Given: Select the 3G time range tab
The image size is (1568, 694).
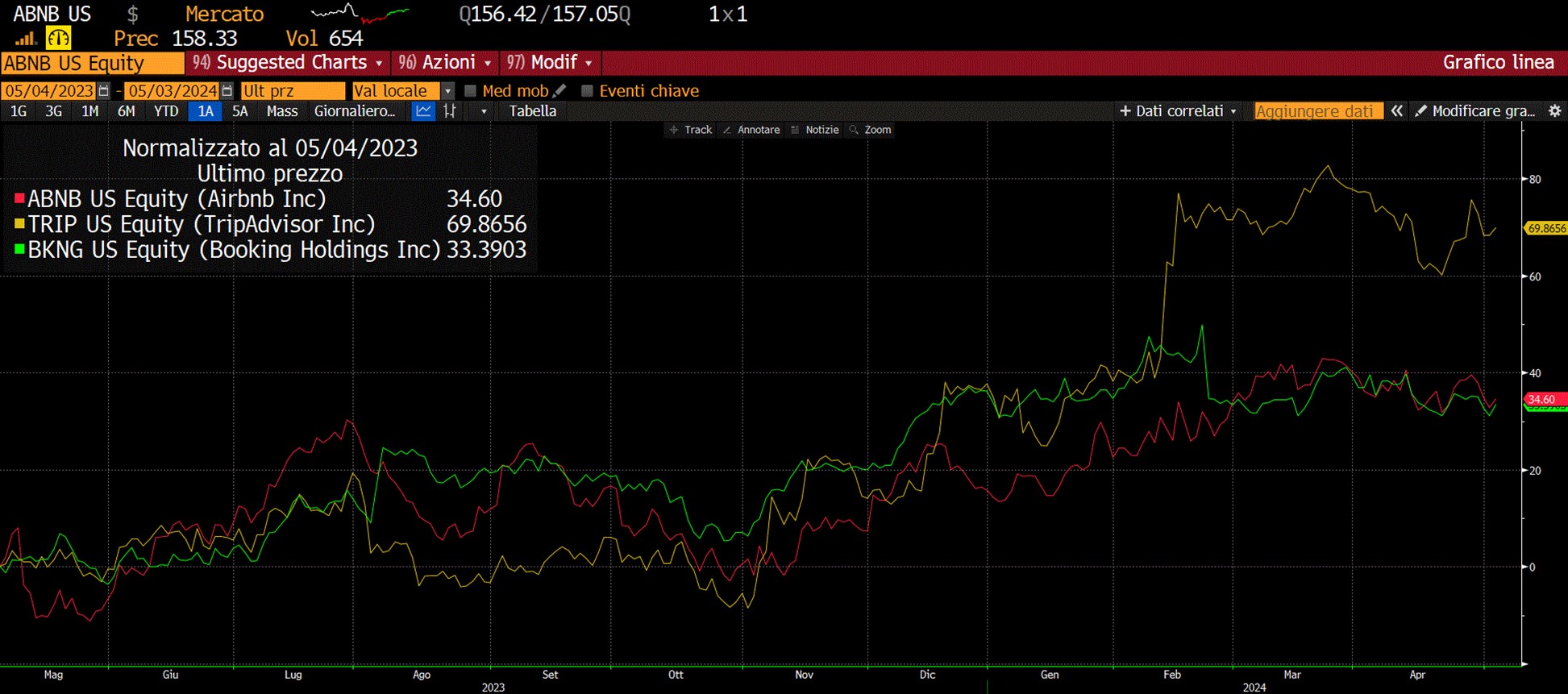Looking at the screenshot, I should pyautogui.click(x=53, y=111).
